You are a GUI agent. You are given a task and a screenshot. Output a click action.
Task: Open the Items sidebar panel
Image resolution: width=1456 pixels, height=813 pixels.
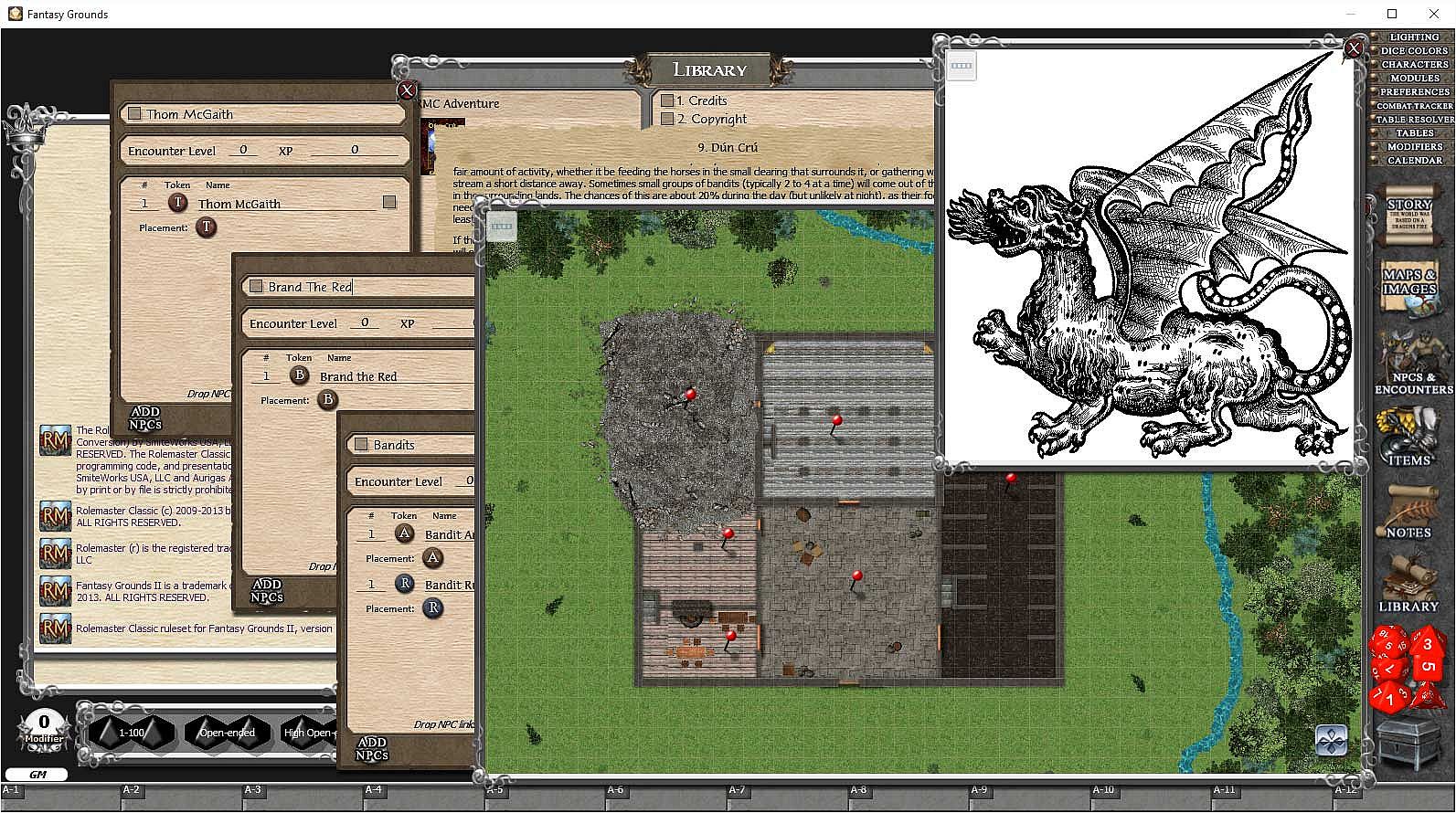pos(1408,437)
